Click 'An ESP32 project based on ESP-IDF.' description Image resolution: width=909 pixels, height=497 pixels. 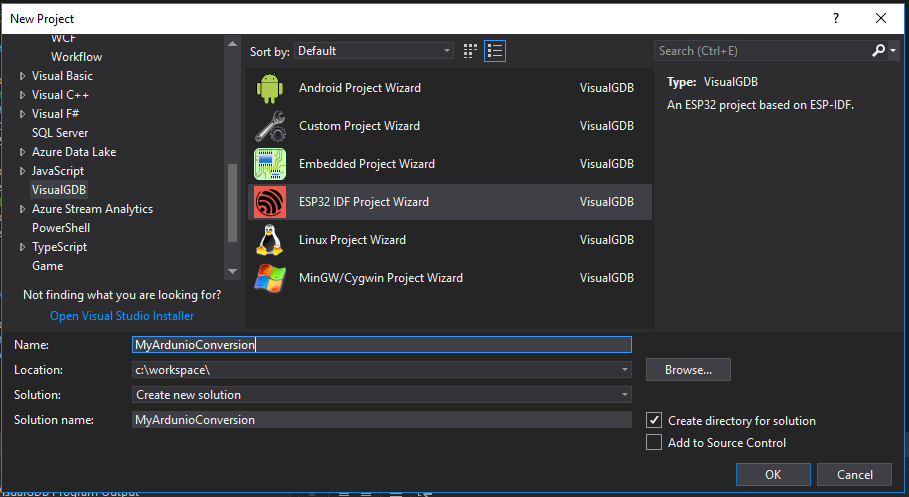pyautogui.click(x=761, y=105)
